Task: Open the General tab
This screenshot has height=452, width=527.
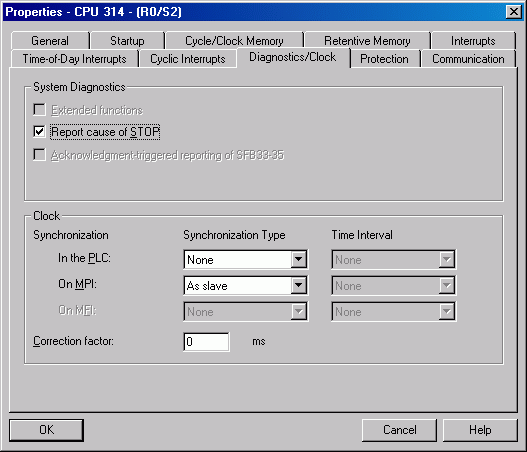Action: 50,41
